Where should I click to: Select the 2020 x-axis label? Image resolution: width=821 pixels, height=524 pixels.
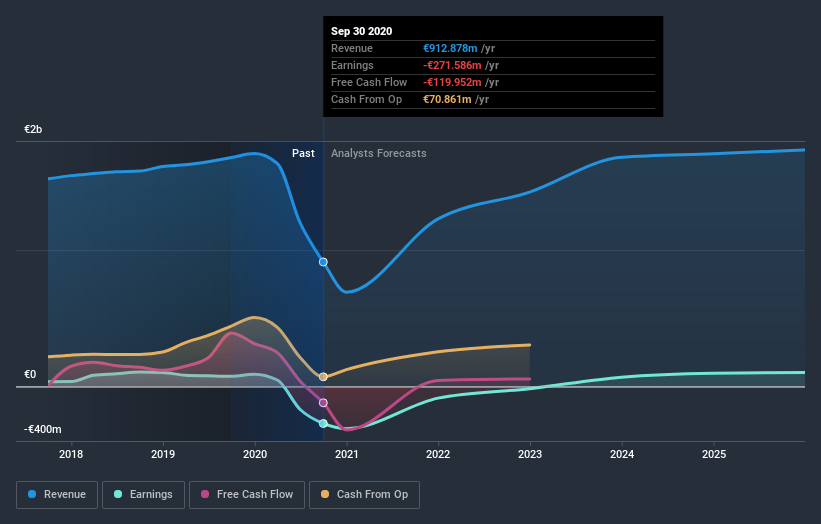[x=255, y=454]
